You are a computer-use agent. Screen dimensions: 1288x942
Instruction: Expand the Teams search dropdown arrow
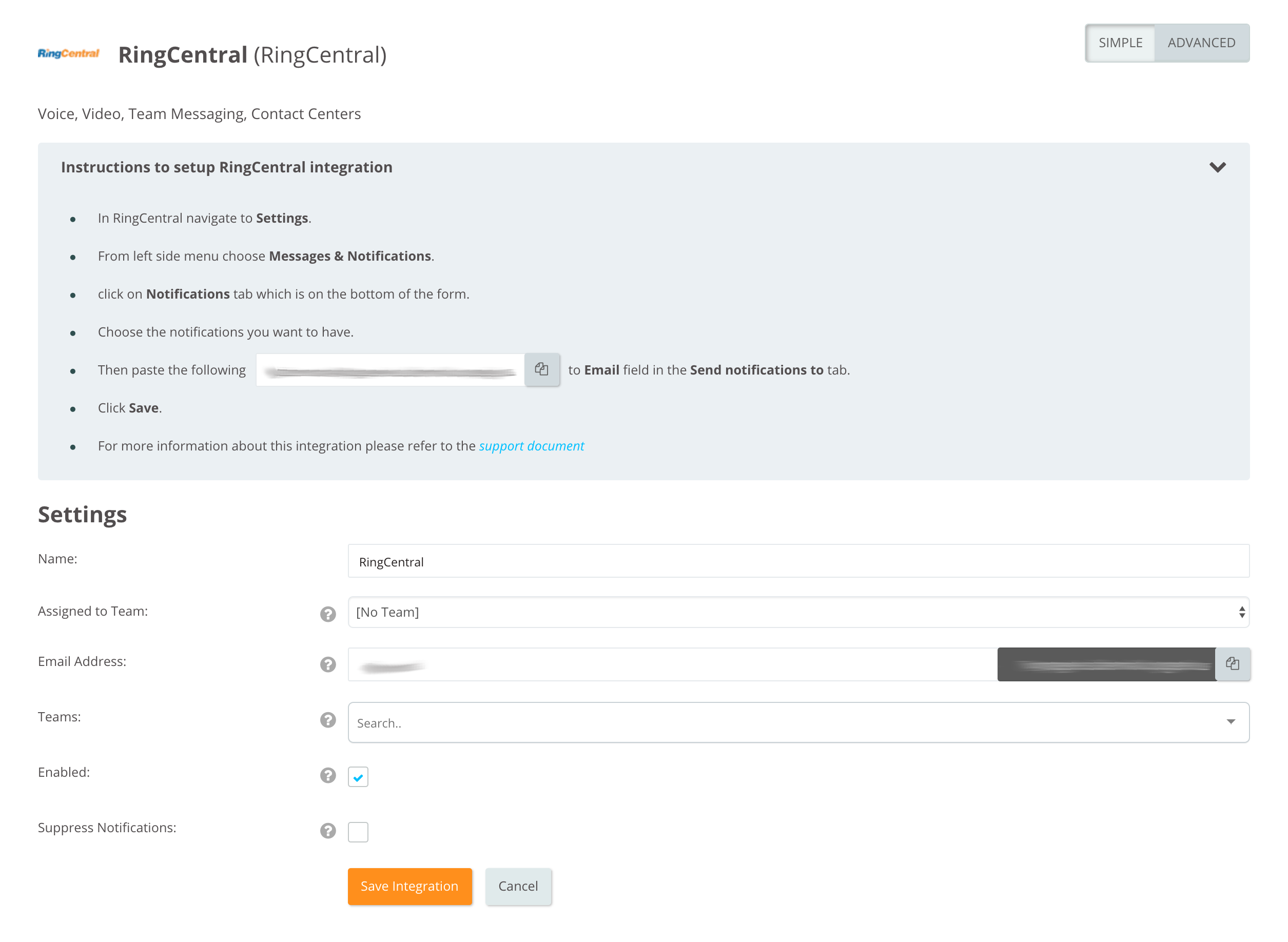click(x=1231, y=722)
